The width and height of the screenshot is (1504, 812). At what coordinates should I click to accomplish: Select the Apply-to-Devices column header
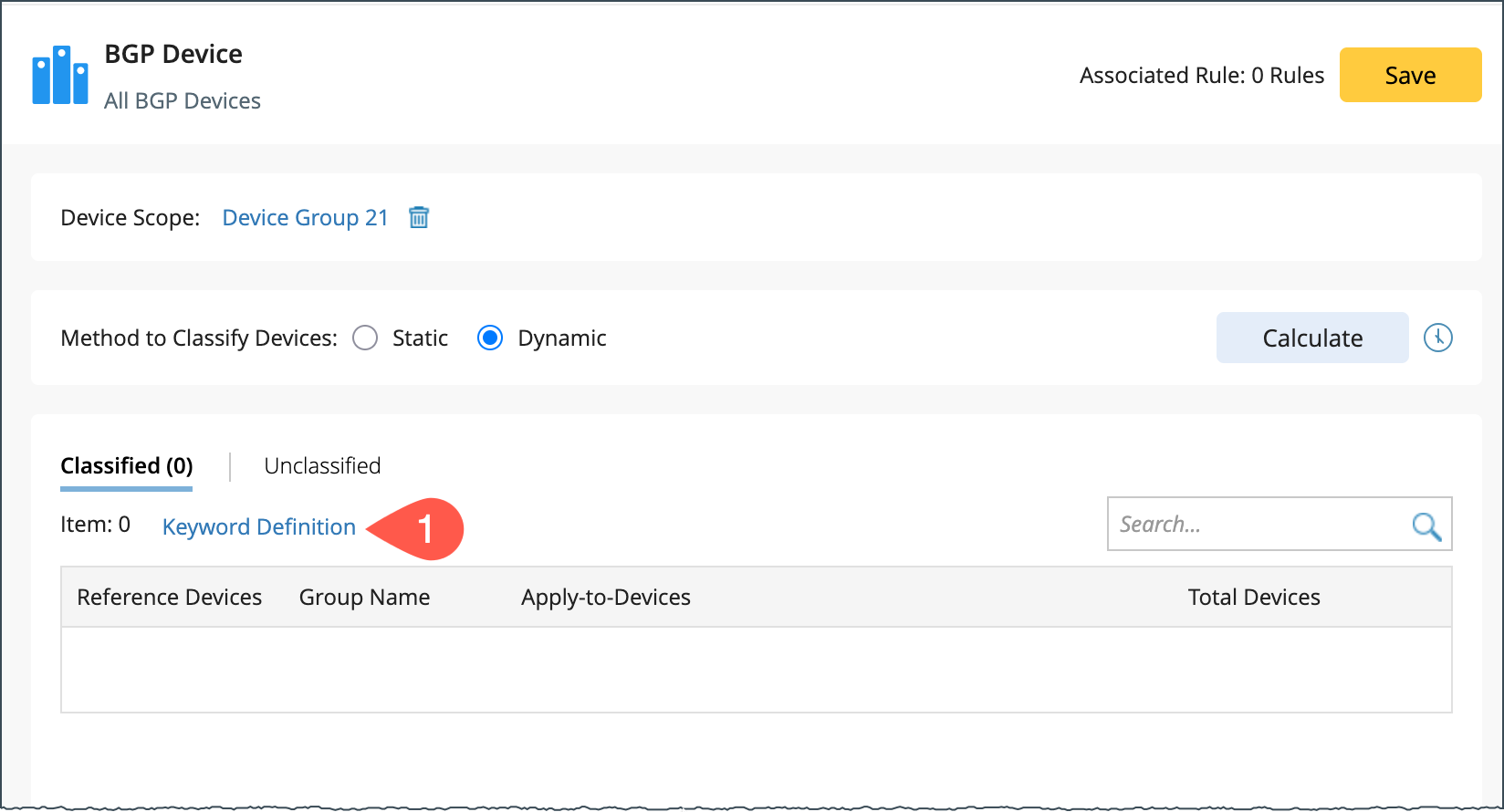click(606, 598)
